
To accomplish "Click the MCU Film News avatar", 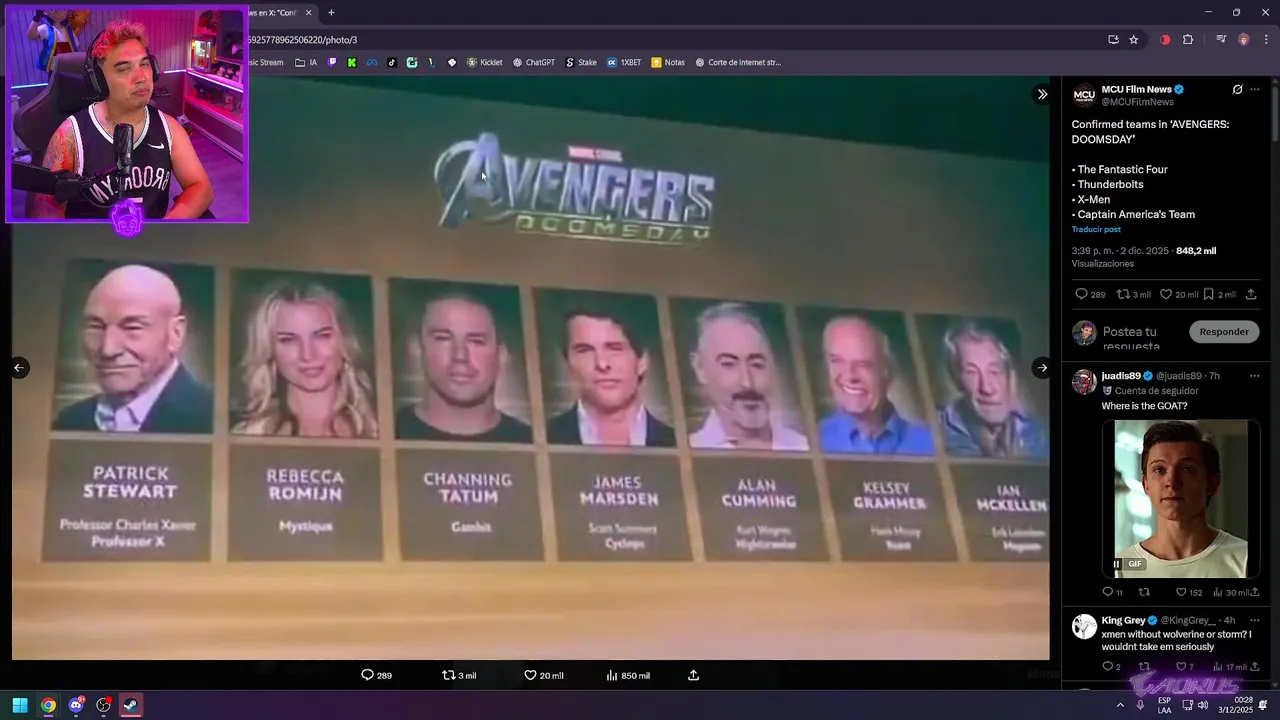I will tap(1084, 96).
